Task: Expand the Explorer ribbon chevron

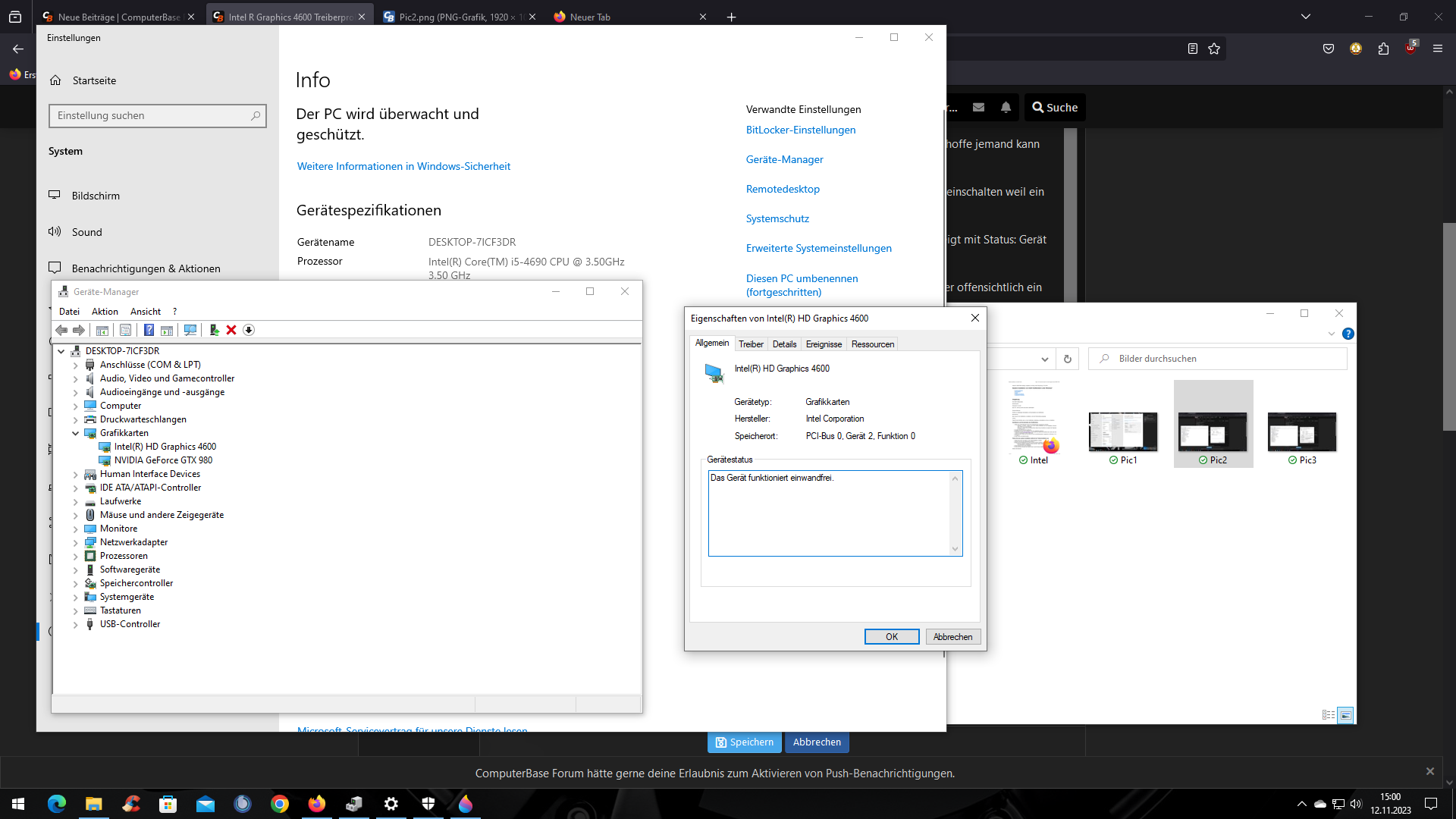Action: (1332, 334)
